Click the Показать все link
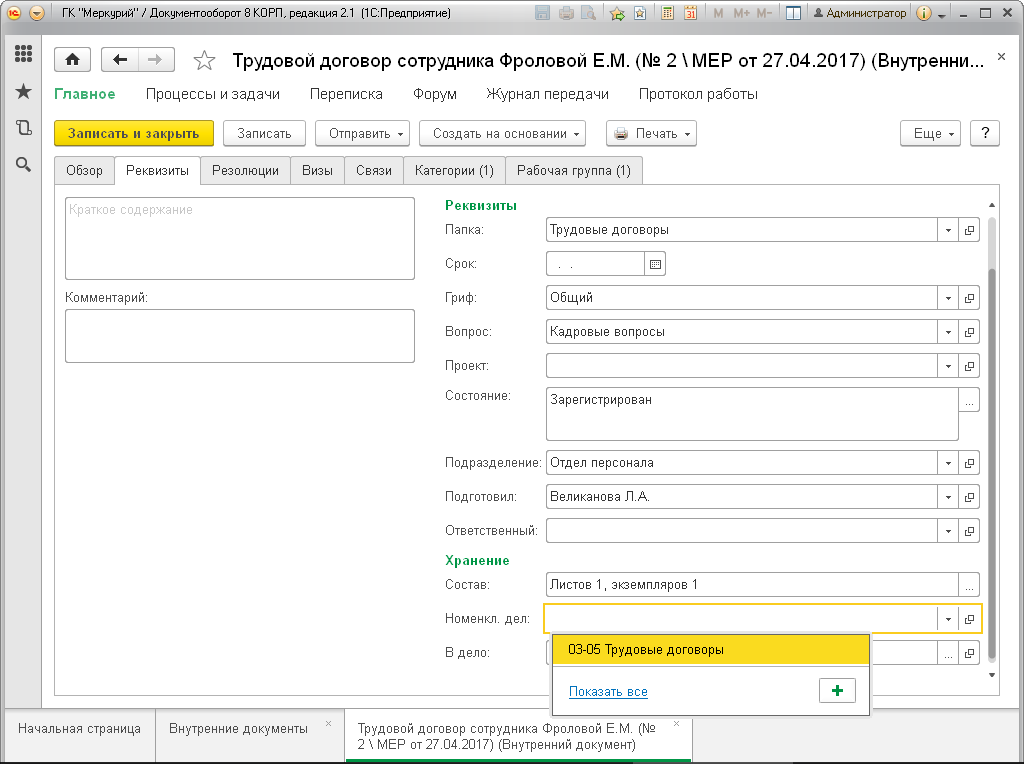Image resolution: width=1024 pixels, height=764 pixels. point(608,692)
